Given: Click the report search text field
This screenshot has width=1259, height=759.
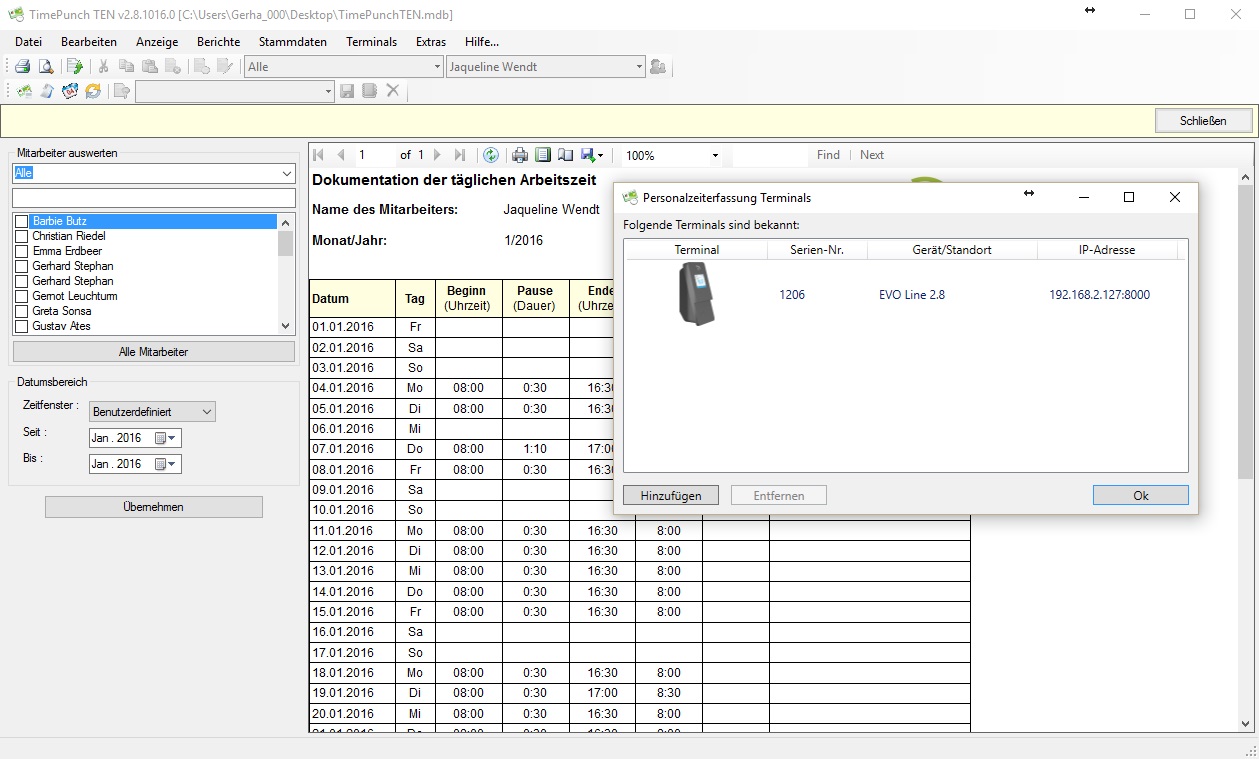Looking at the screenshot, I should [x=769, y=156].
